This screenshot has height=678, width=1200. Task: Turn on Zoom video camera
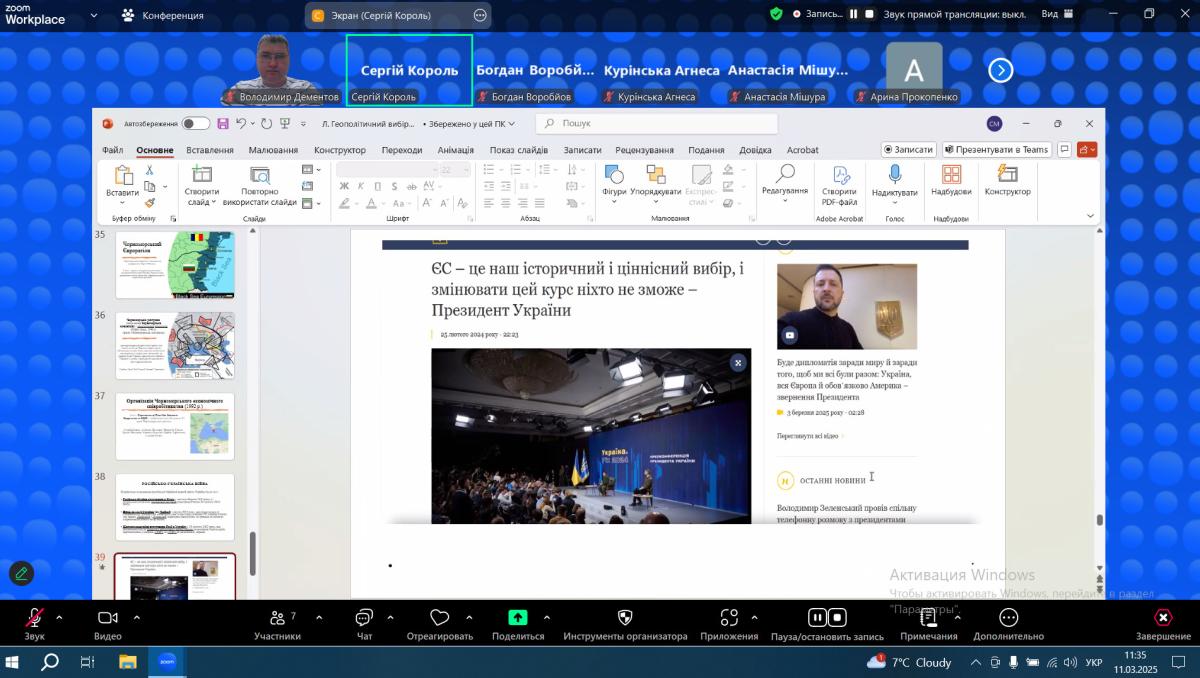point(107,619)
